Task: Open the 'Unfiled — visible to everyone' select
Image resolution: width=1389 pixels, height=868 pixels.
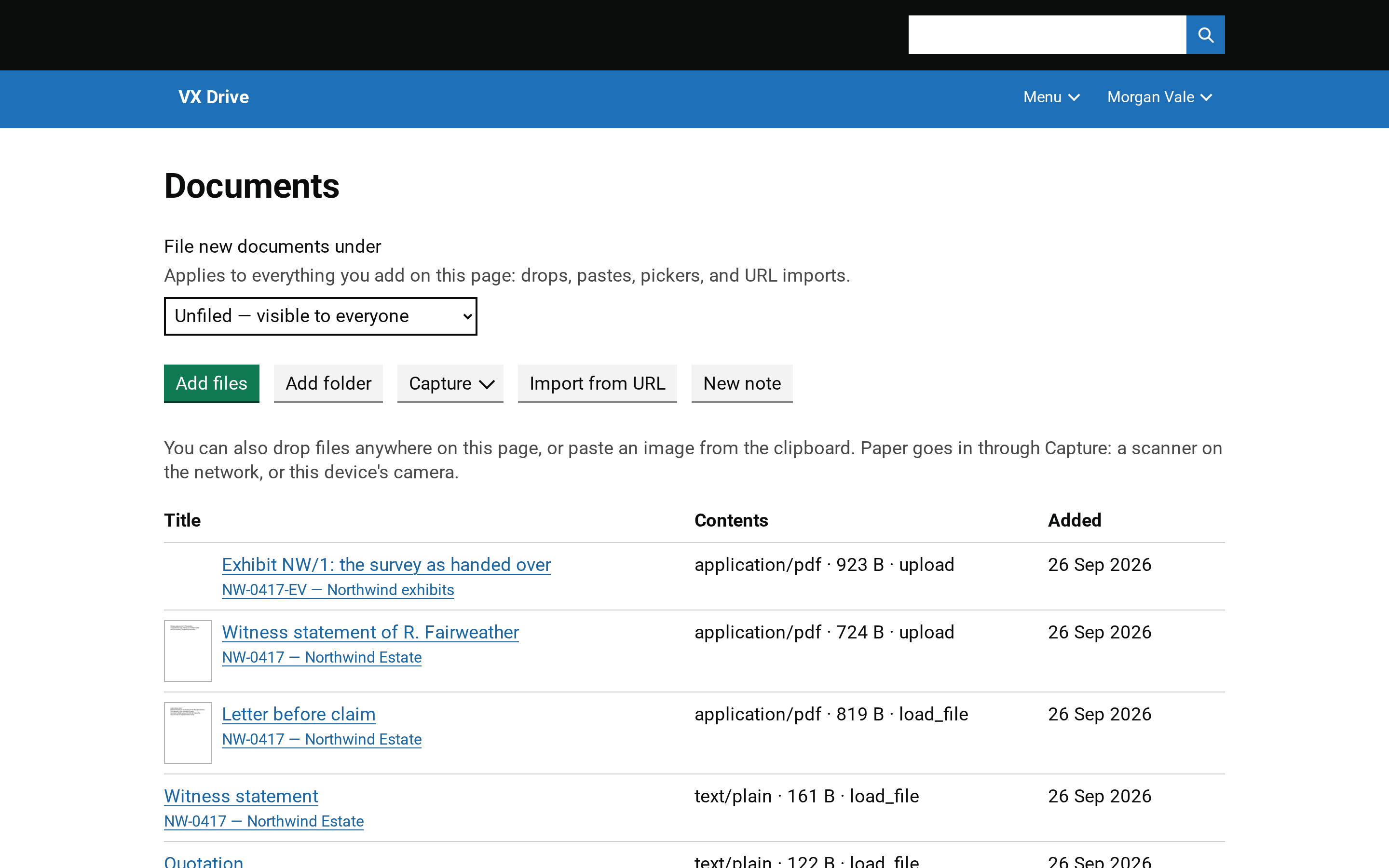Action: (320, 316)
